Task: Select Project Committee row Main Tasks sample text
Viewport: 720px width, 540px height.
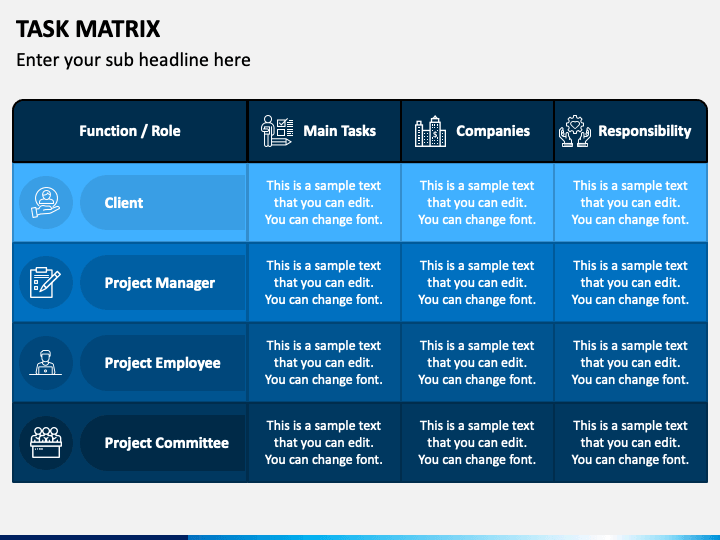Action: click(324, 442)
